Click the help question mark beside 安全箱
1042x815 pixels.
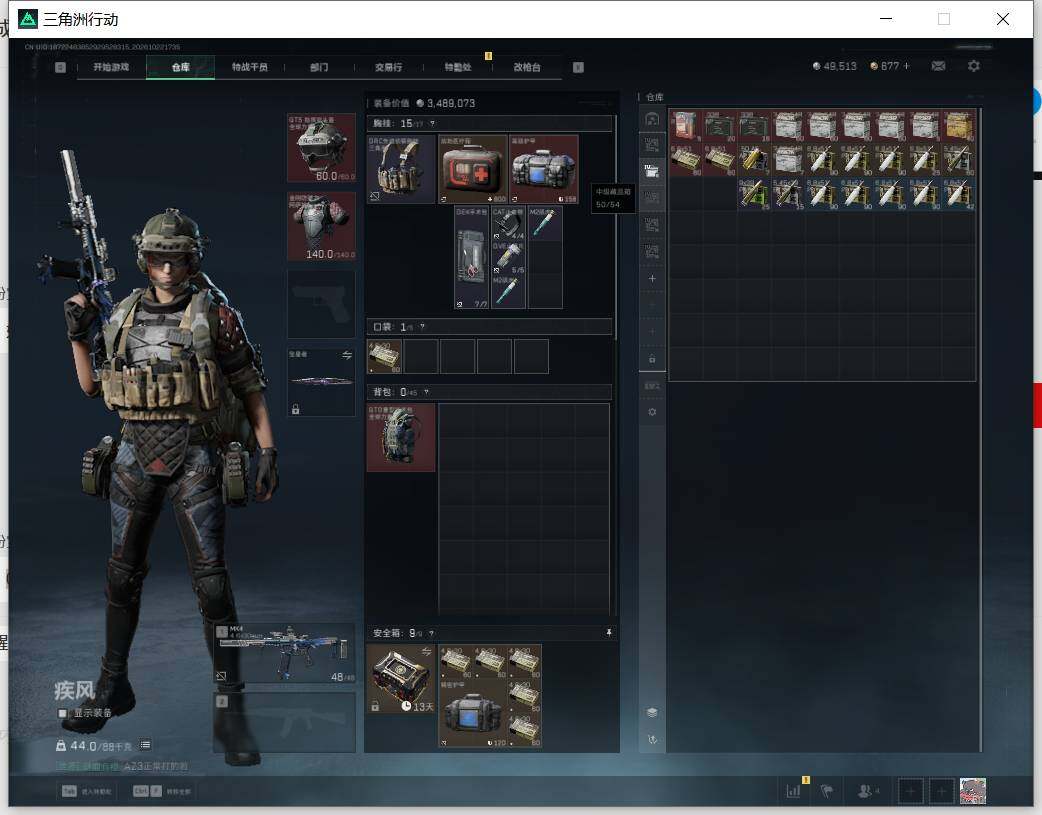click(431, 634)
